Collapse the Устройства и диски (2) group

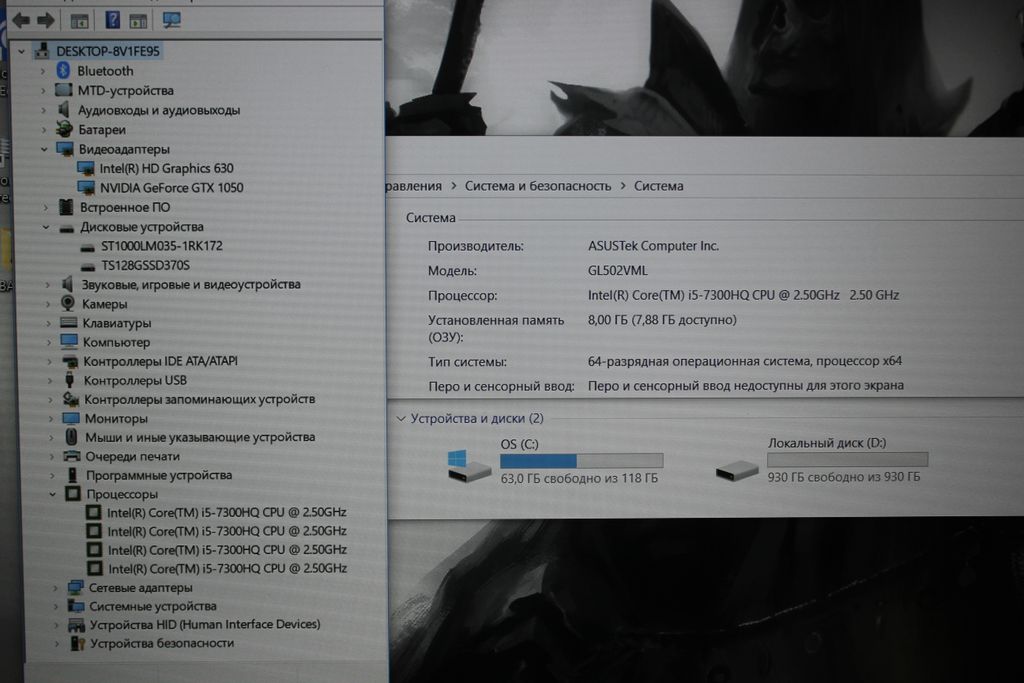(401, 419)
